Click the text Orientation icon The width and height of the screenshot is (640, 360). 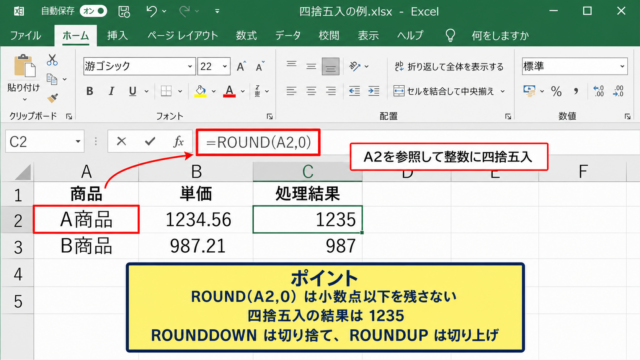(354, 66)
